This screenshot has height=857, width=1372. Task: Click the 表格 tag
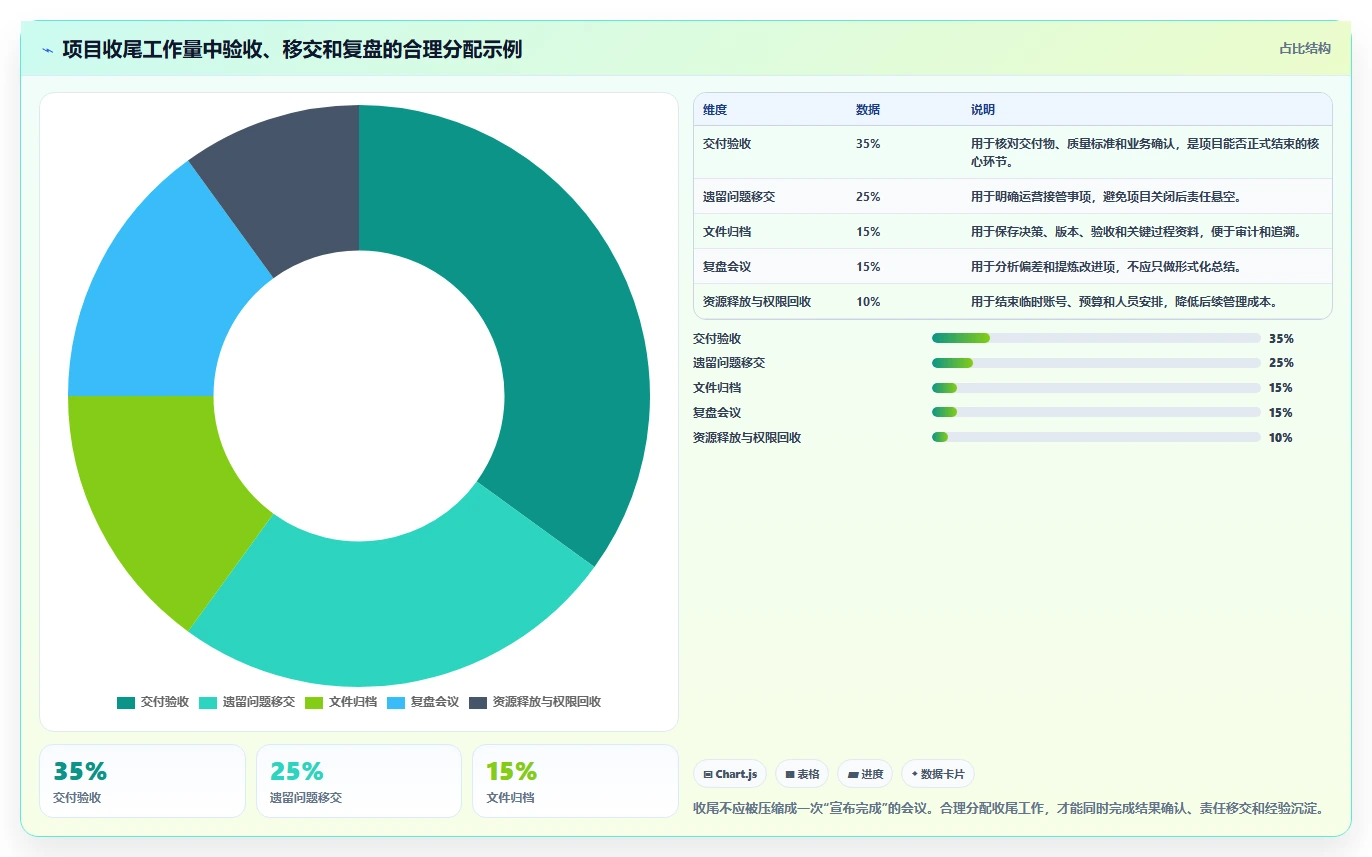(802, 774)
